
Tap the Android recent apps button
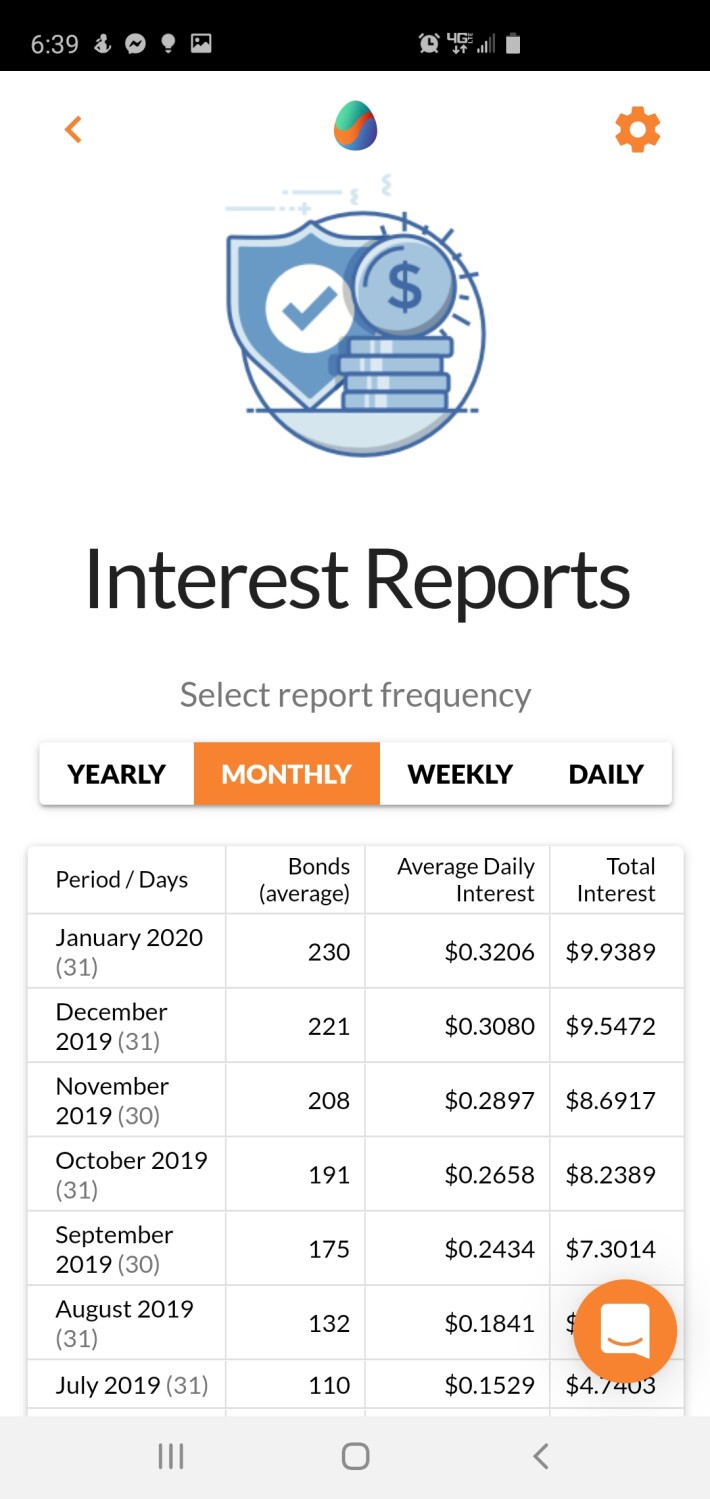click(x=171, y=1457)
